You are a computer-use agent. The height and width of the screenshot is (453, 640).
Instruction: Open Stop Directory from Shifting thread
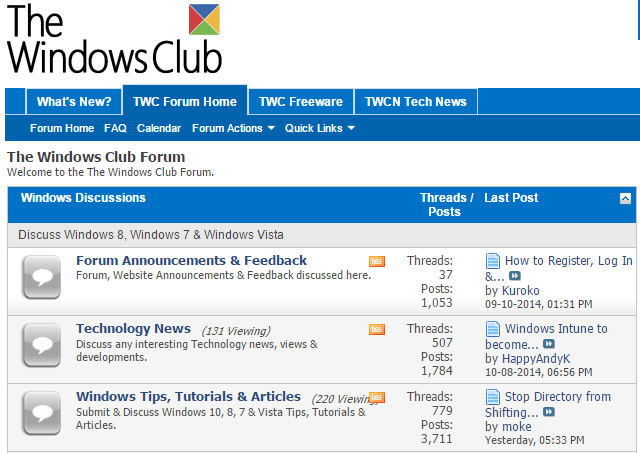[x=548, y=404]
